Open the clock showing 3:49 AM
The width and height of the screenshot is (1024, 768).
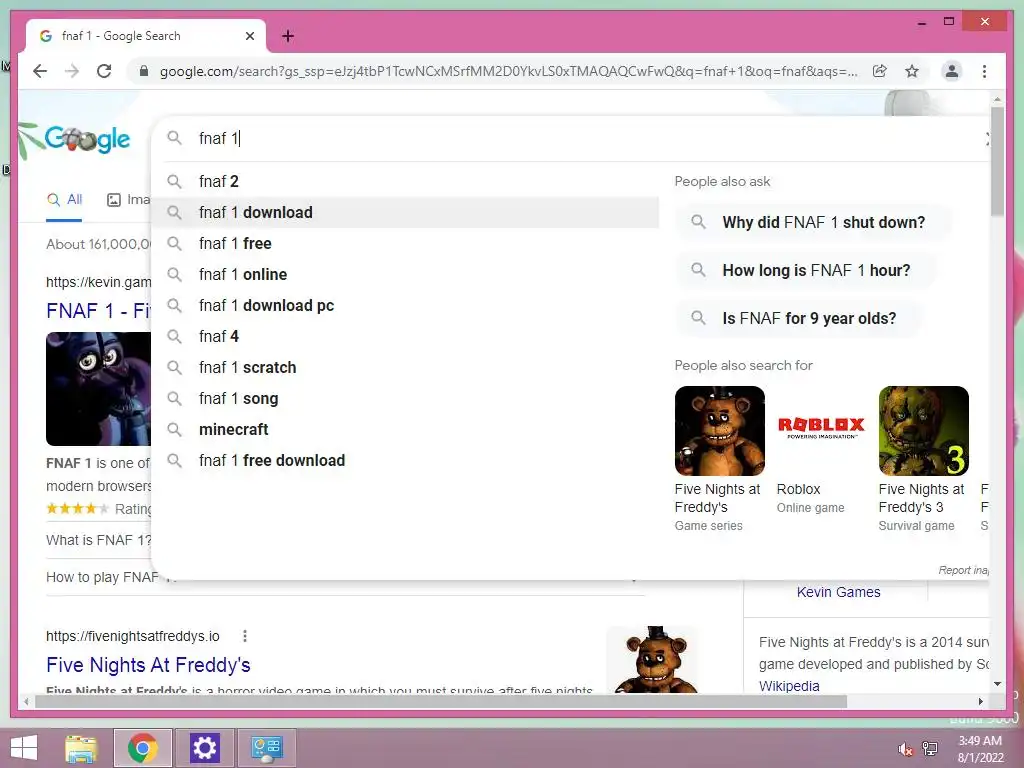click(980, 748)
